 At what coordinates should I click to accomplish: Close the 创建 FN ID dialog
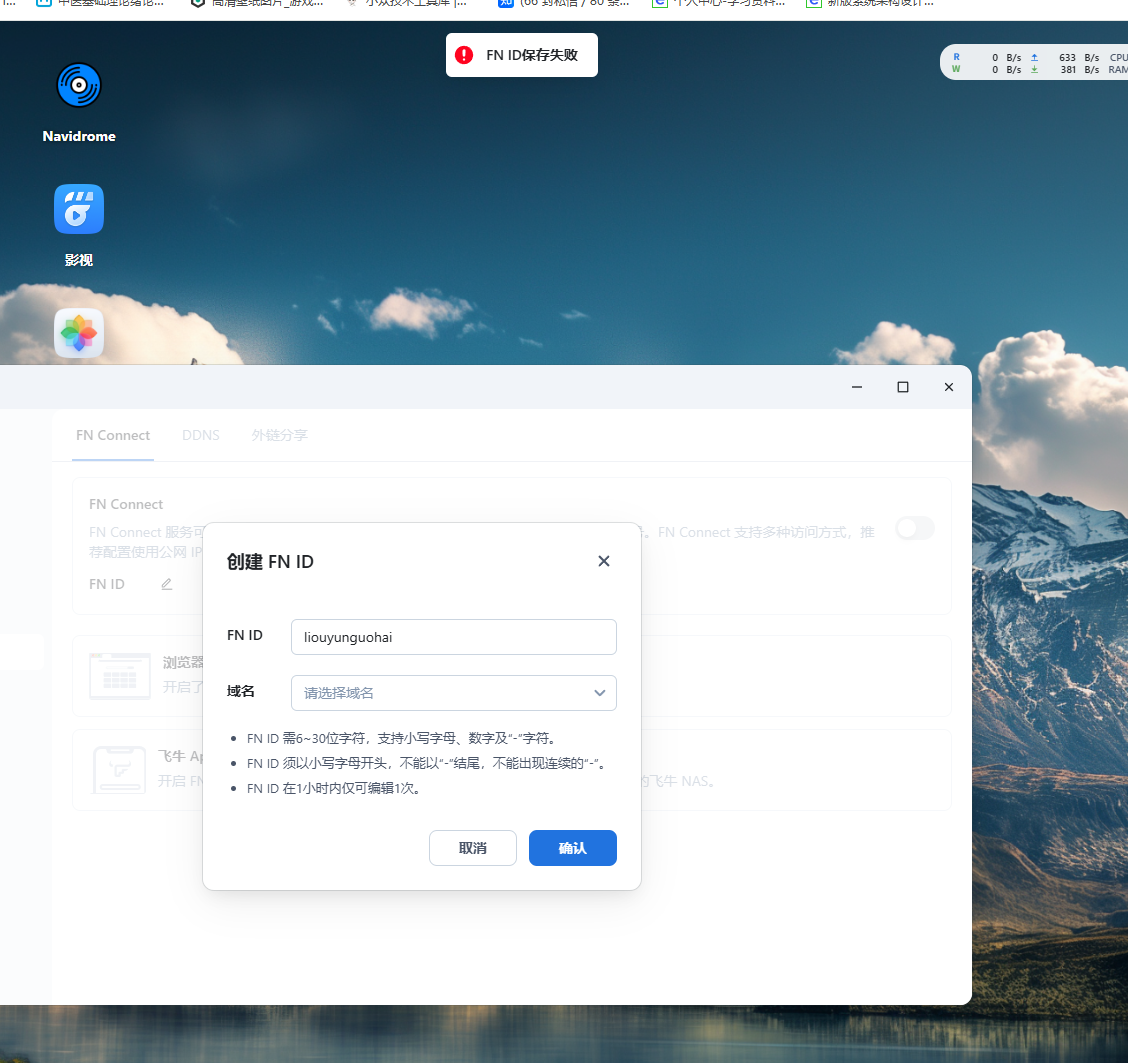pyautogui.click(x=603, y=561)
